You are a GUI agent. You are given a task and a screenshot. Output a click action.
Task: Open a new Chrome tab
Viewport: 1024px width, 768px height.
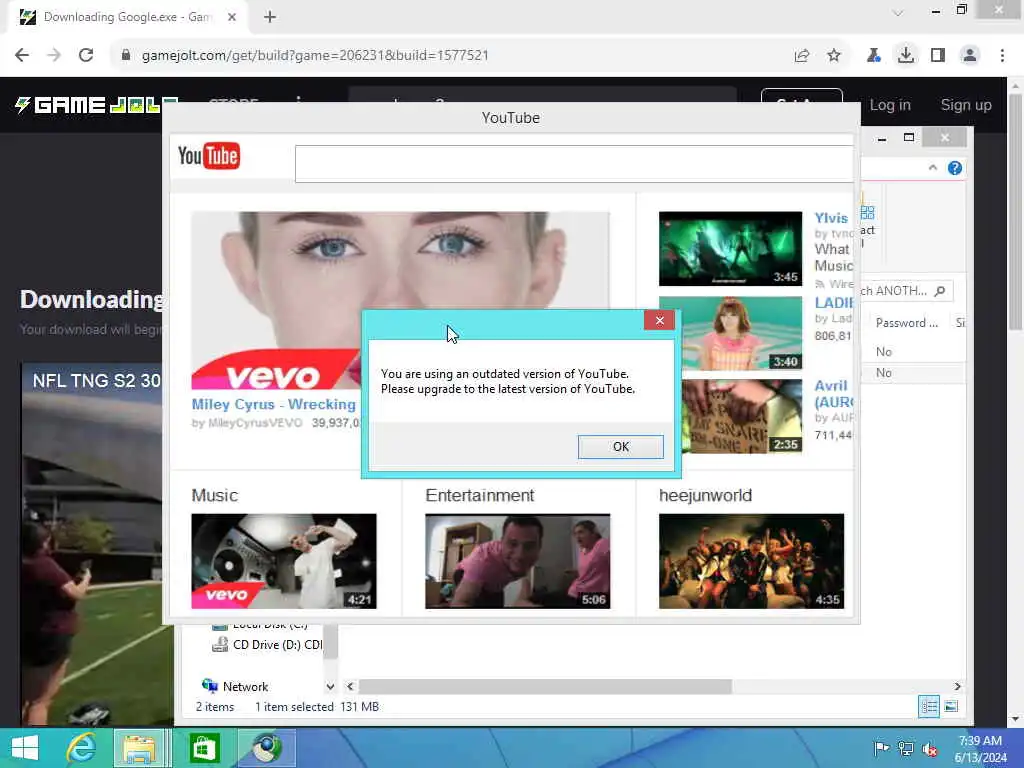point(270,17)
